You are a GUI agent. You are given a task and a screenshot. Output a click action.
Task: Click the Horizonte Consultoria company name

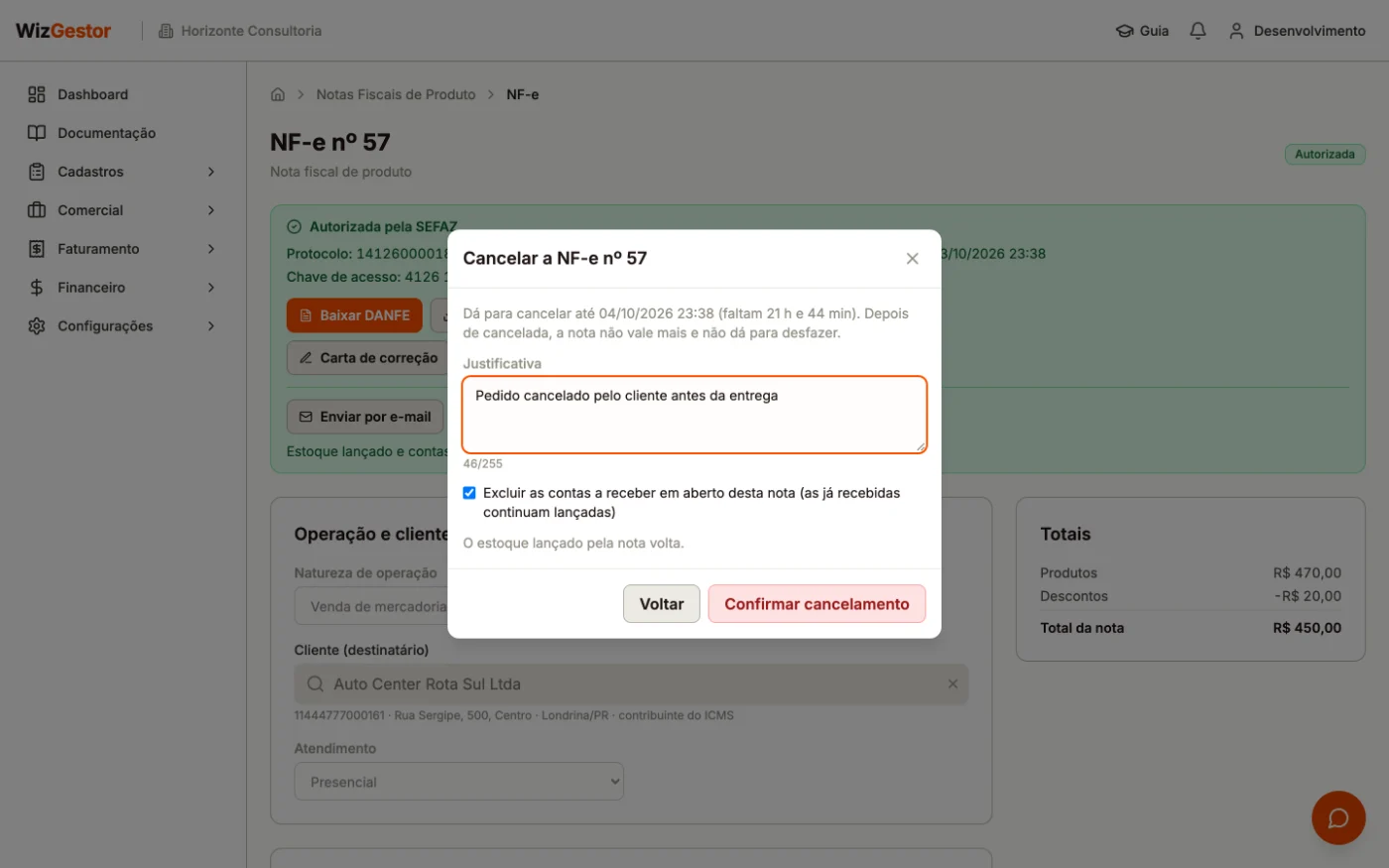pos(252,31)
